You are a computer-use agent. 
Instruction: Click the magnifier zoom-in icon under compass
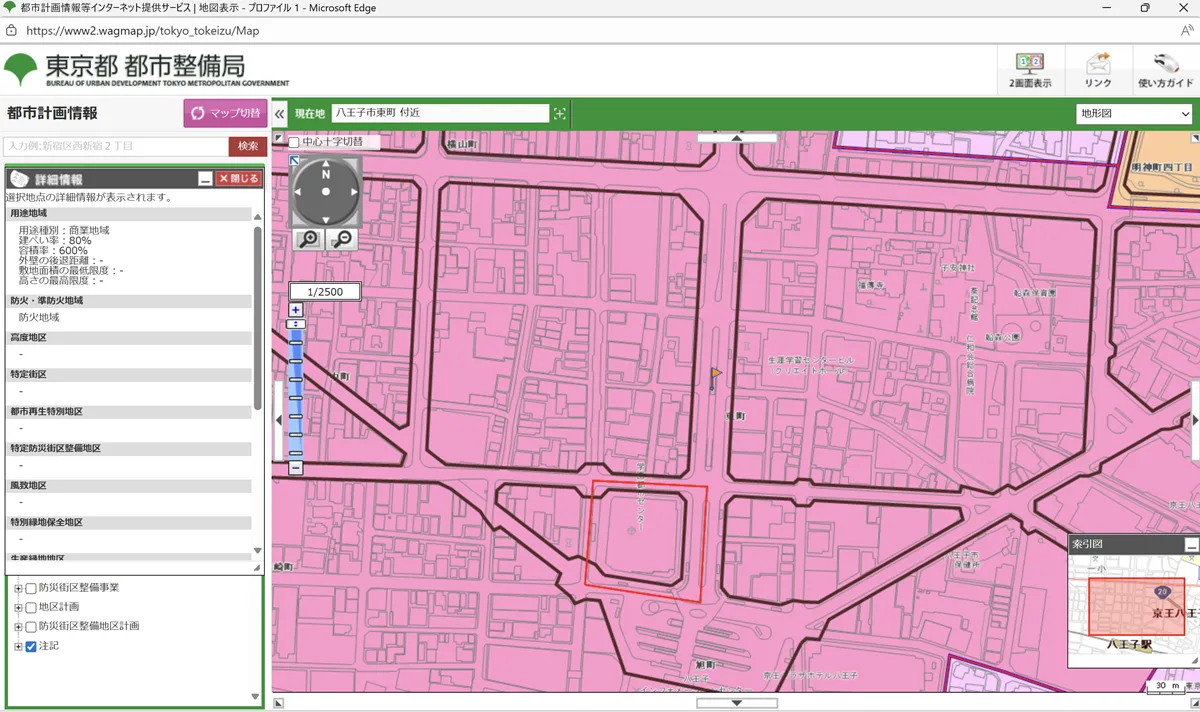coord(309,239)
